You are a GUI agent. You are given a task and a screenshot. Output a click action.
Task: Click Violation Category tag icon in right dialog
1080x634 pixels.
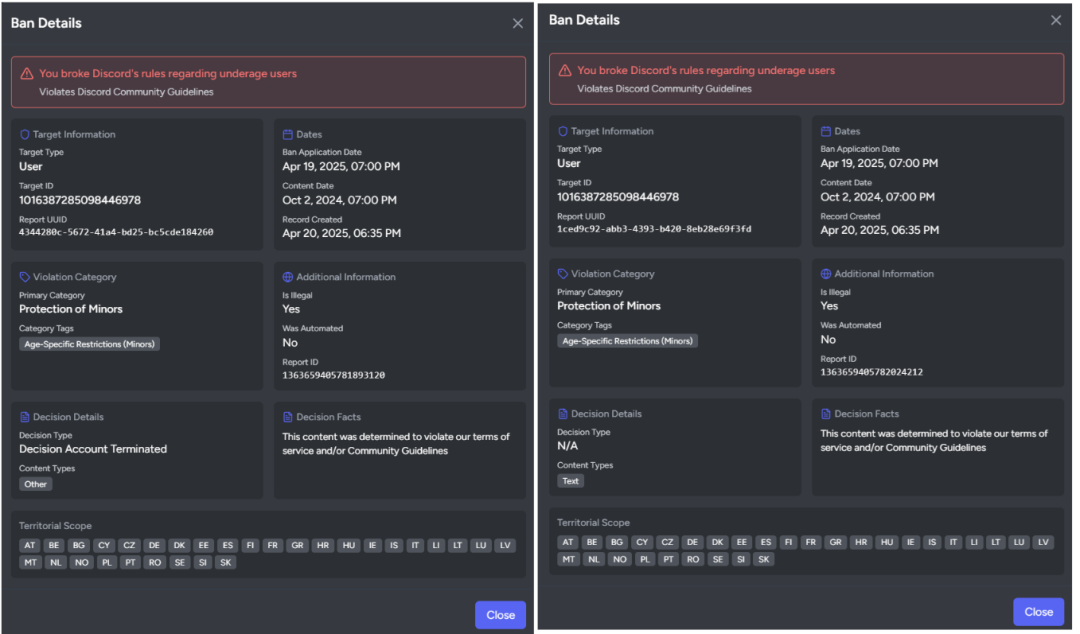563,274
